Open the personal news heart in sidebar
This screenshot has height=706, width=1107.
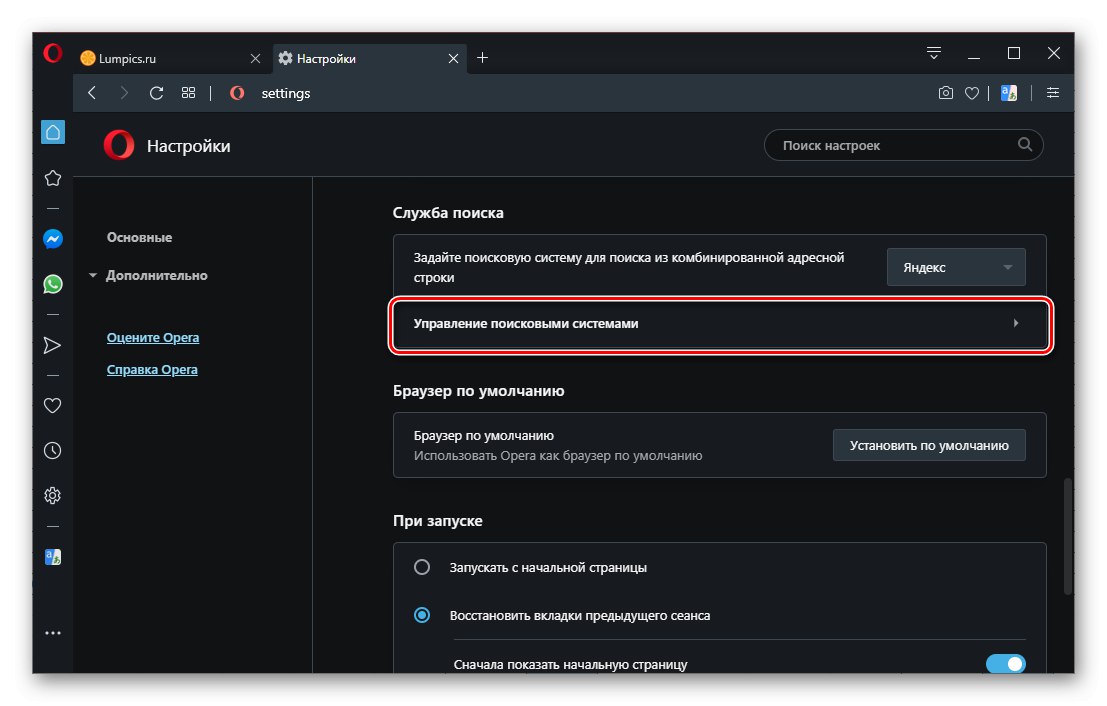(53, 406)
